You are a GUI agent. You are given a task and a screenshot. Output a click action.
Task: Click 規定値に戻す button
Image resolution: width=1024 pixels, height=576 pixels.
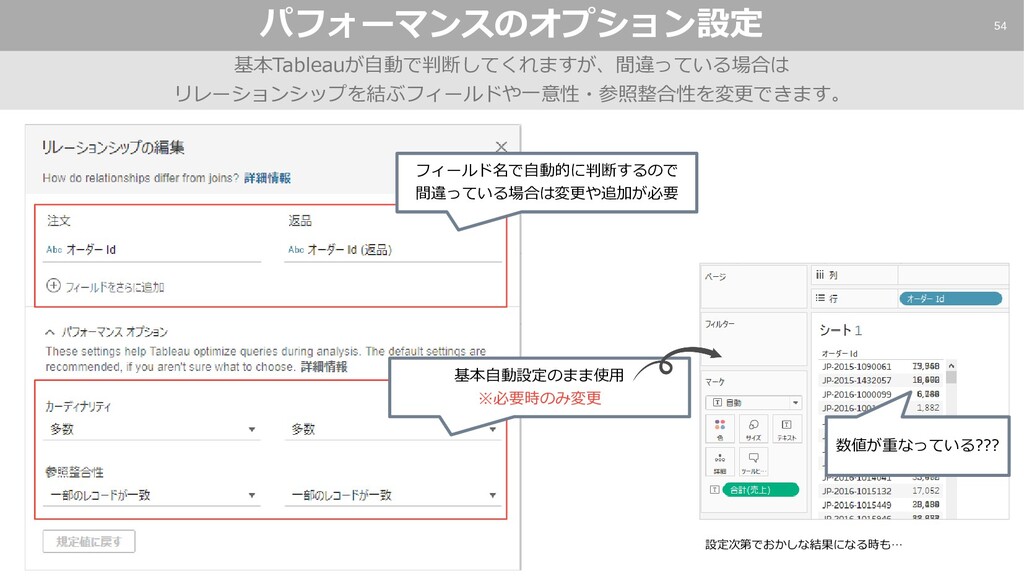89,541
